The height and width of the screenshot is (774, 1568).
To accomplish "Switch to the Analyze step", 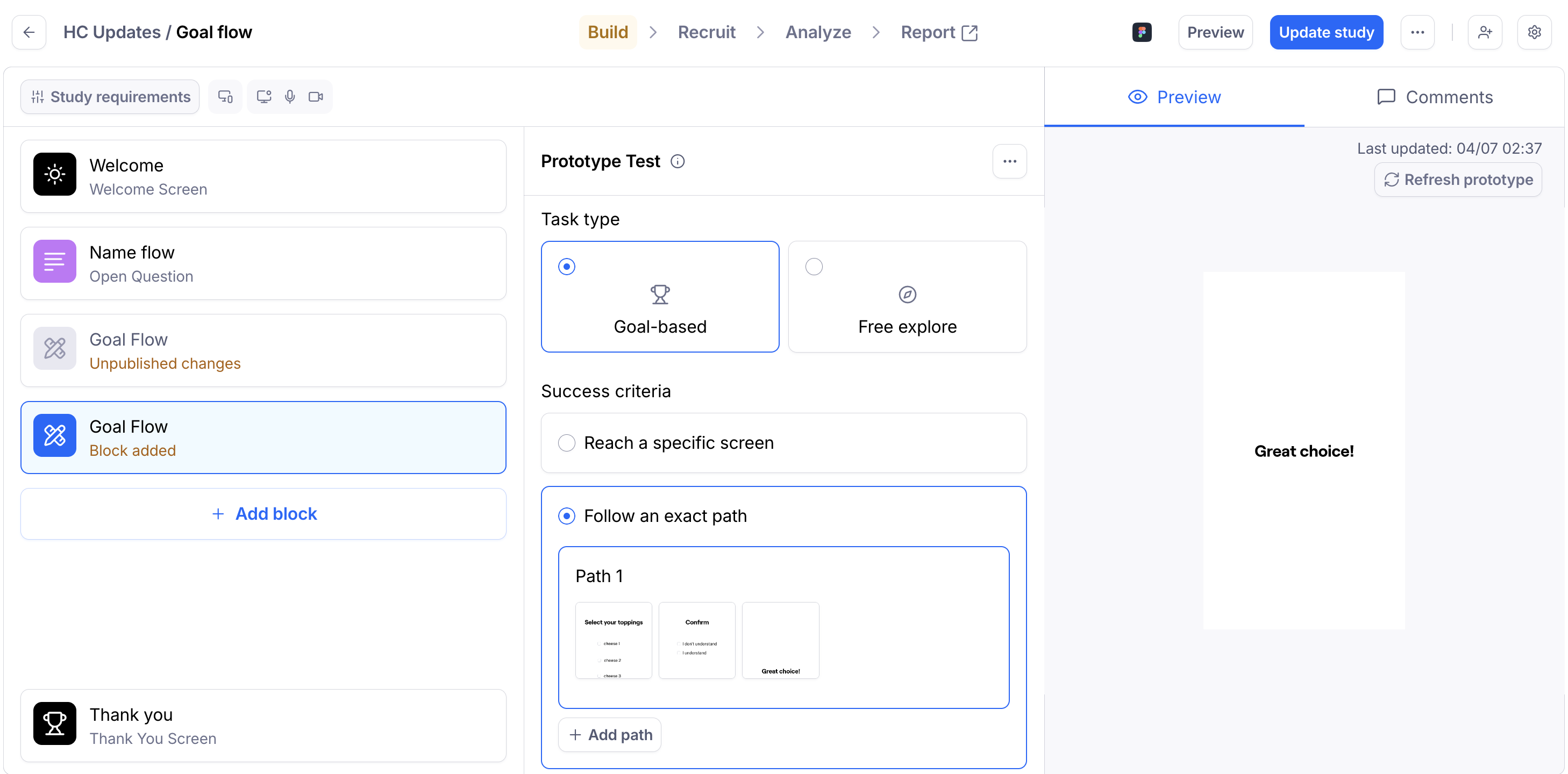I will (818, 32).
